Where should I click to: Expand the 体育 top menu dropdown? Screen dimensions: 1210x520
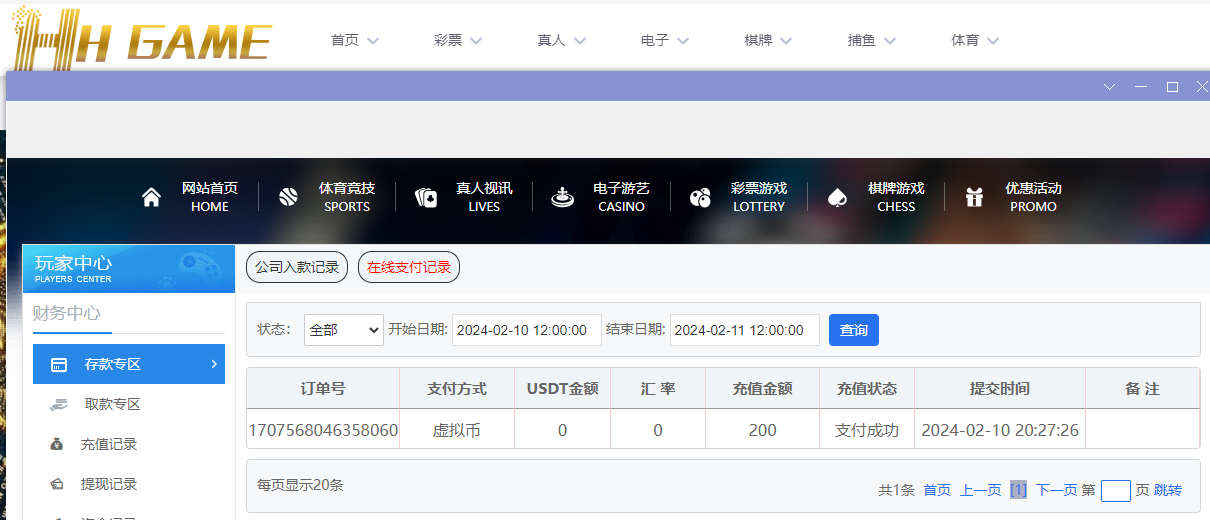coord(975,41)
